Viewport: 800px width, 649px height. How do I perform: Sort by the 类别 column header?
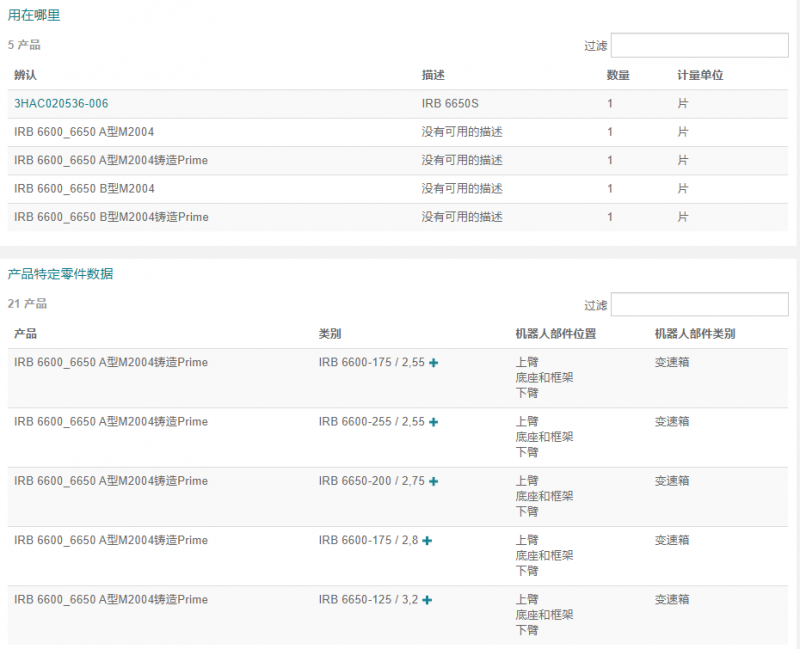coord(330,334)
